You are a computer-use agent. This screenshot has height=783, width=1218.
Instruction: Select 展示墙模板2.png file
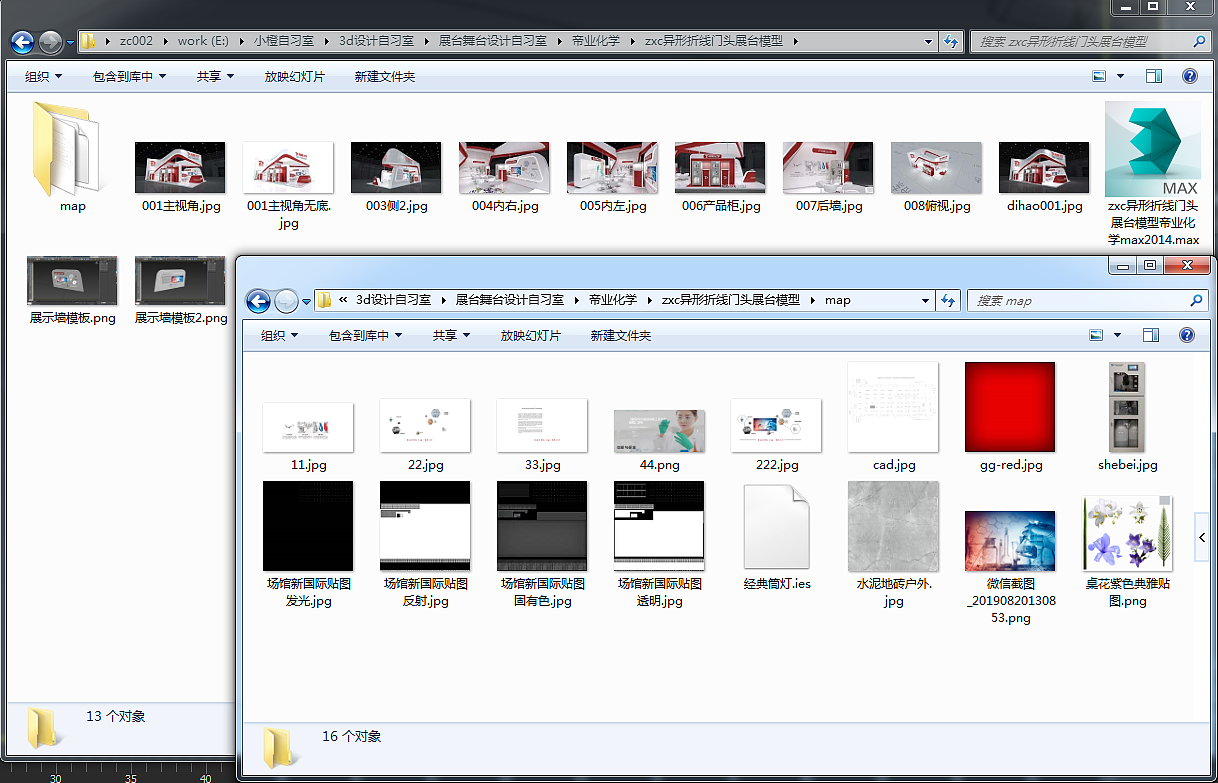(x=180, y=280)
